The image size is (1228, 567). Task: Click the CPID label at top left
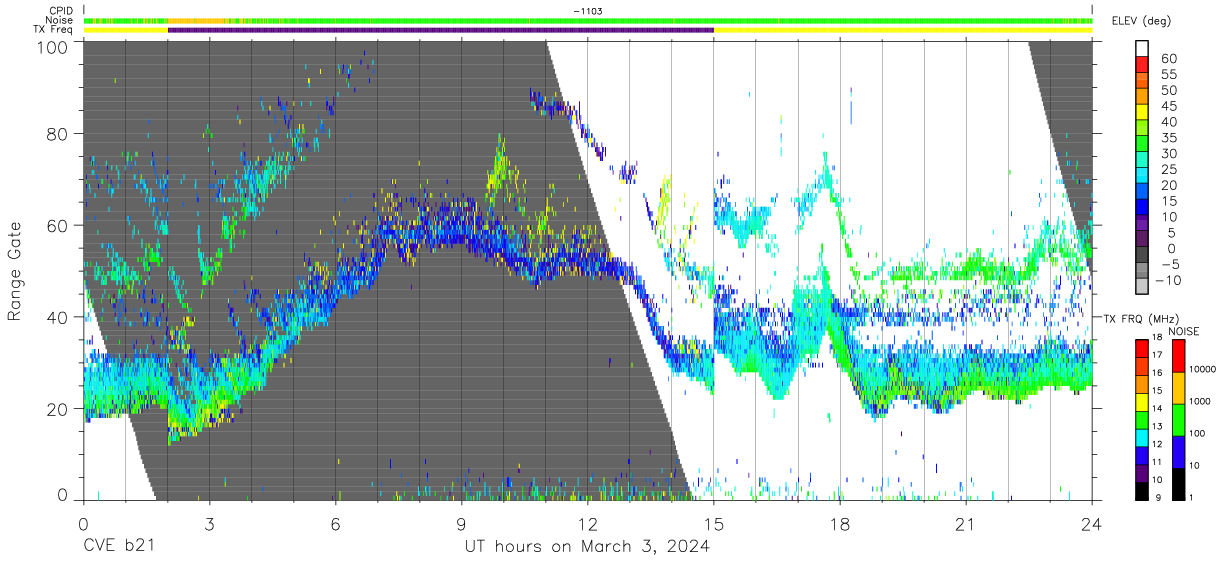point(61,11)
